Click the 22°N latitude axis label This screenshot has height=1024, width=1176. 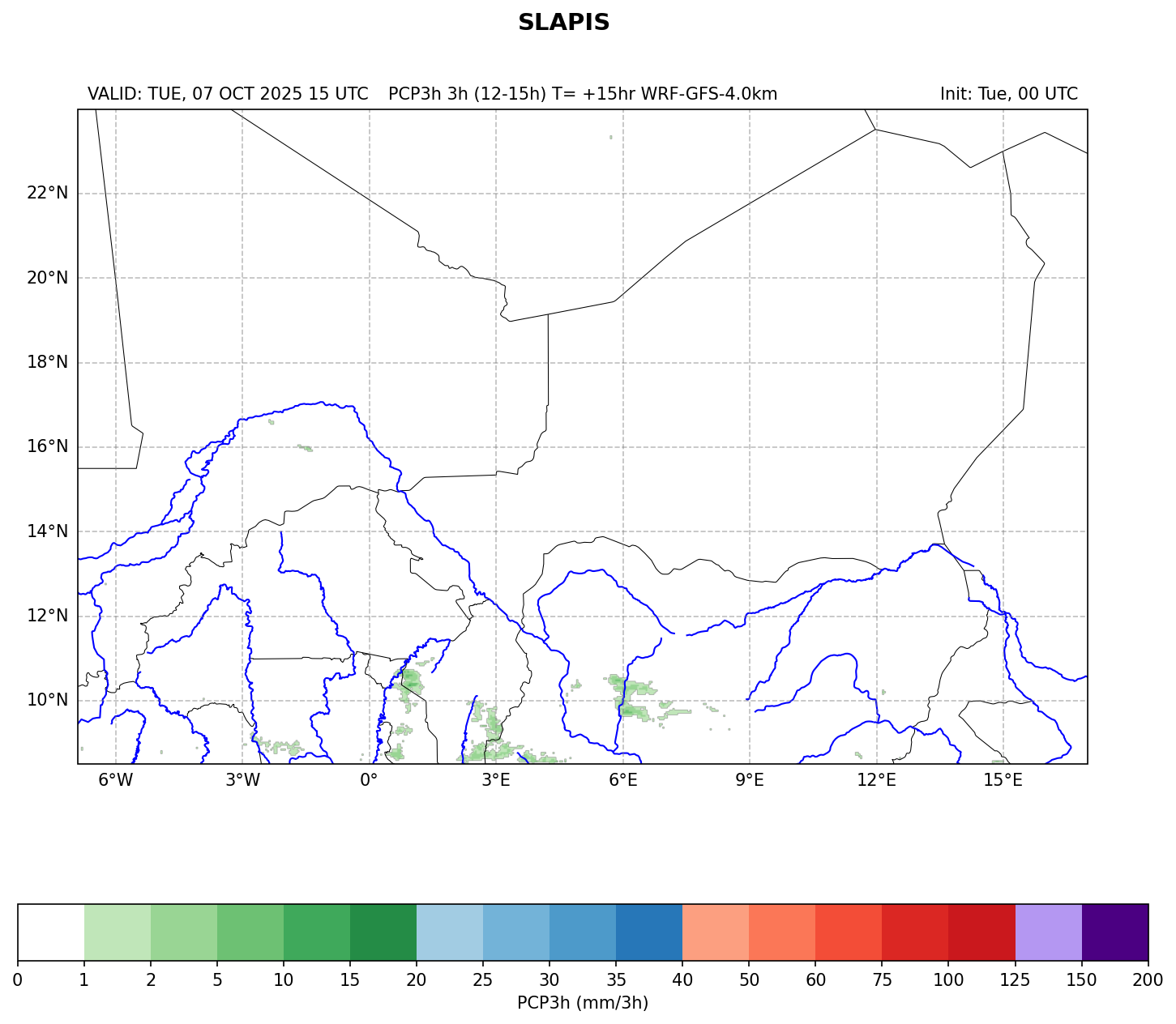pyautogui.click(x=47, y=193)
